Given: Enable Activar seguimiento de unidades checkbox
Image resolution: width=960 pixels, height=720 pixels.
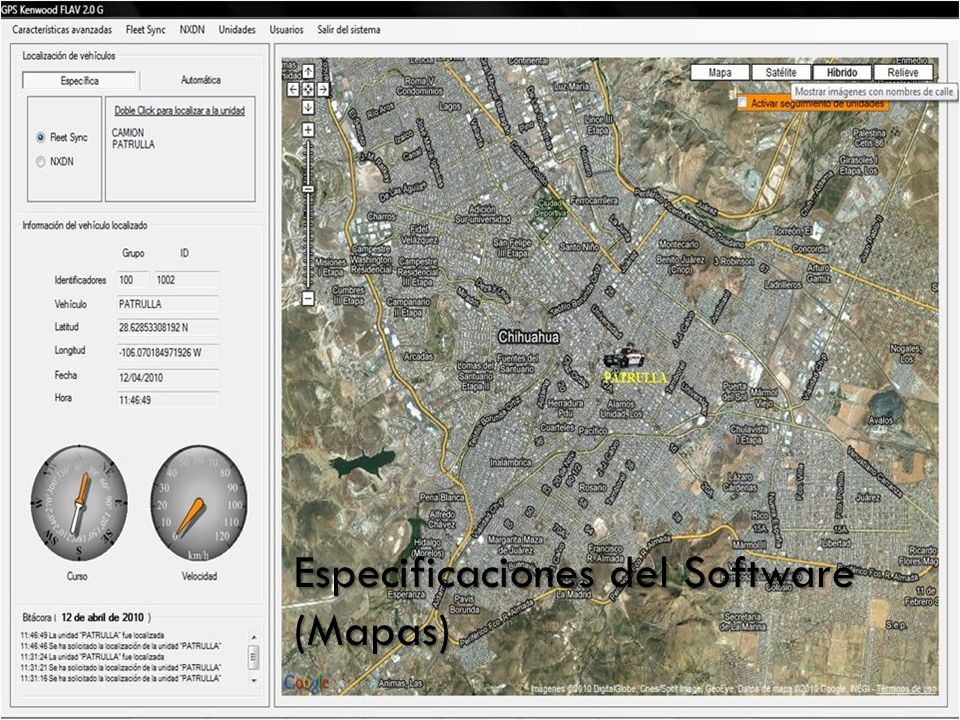Looking at the screenshot, I should [742, 102].
